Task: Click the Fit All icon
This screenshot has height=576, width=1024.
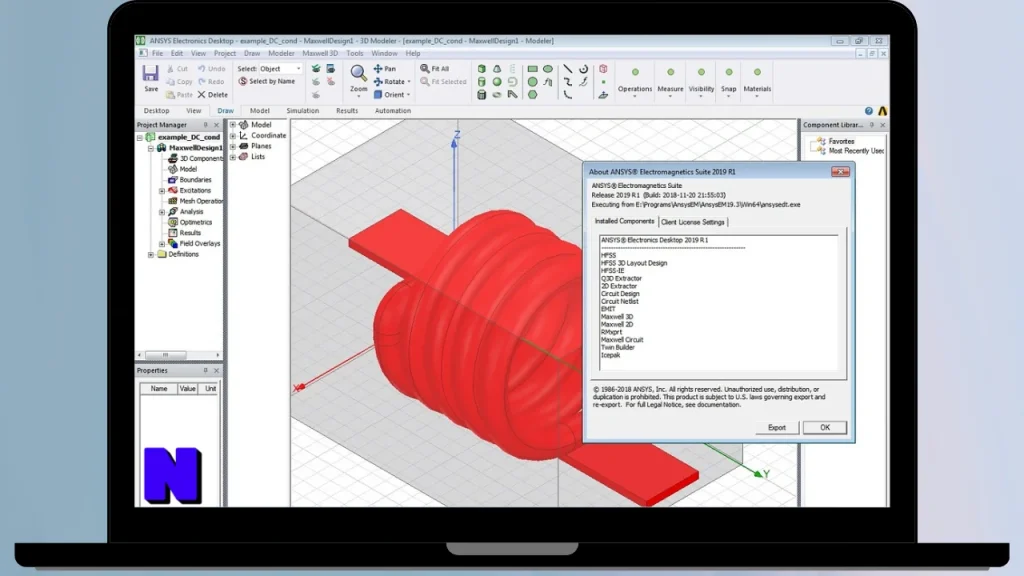Action: click(425, 69)
